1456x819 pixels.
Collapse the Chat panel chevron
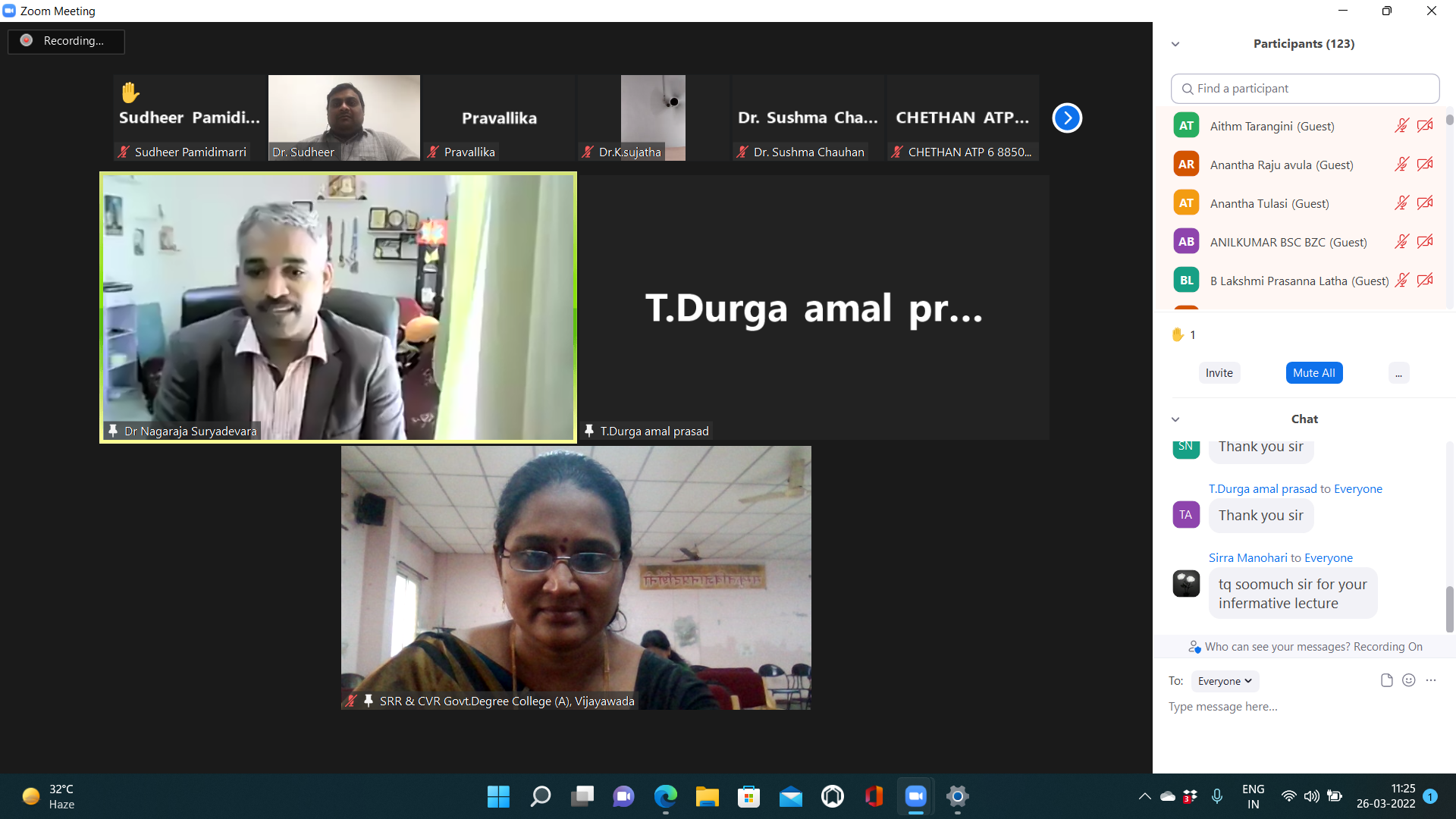coord(1175,419)
